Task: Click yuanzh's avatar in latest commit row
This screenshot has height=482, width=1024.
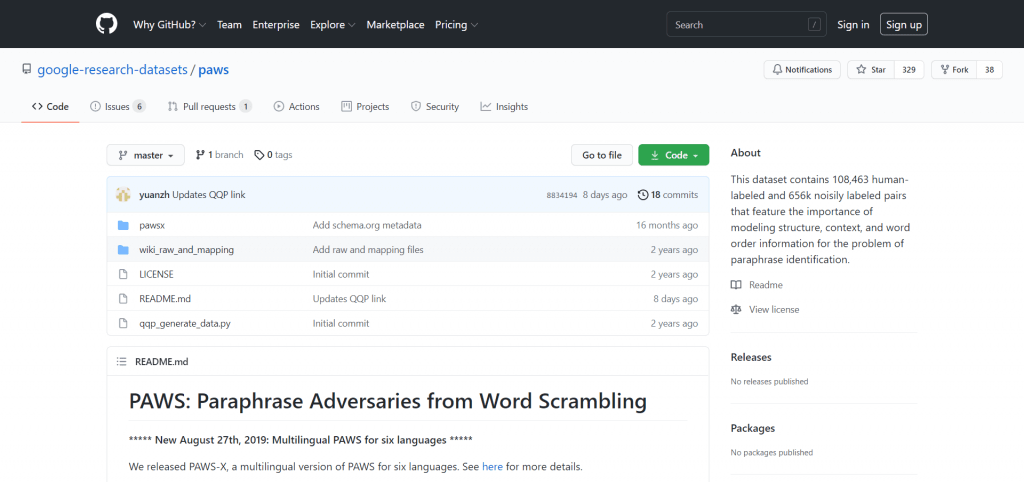Action: [x=123, y=195]
